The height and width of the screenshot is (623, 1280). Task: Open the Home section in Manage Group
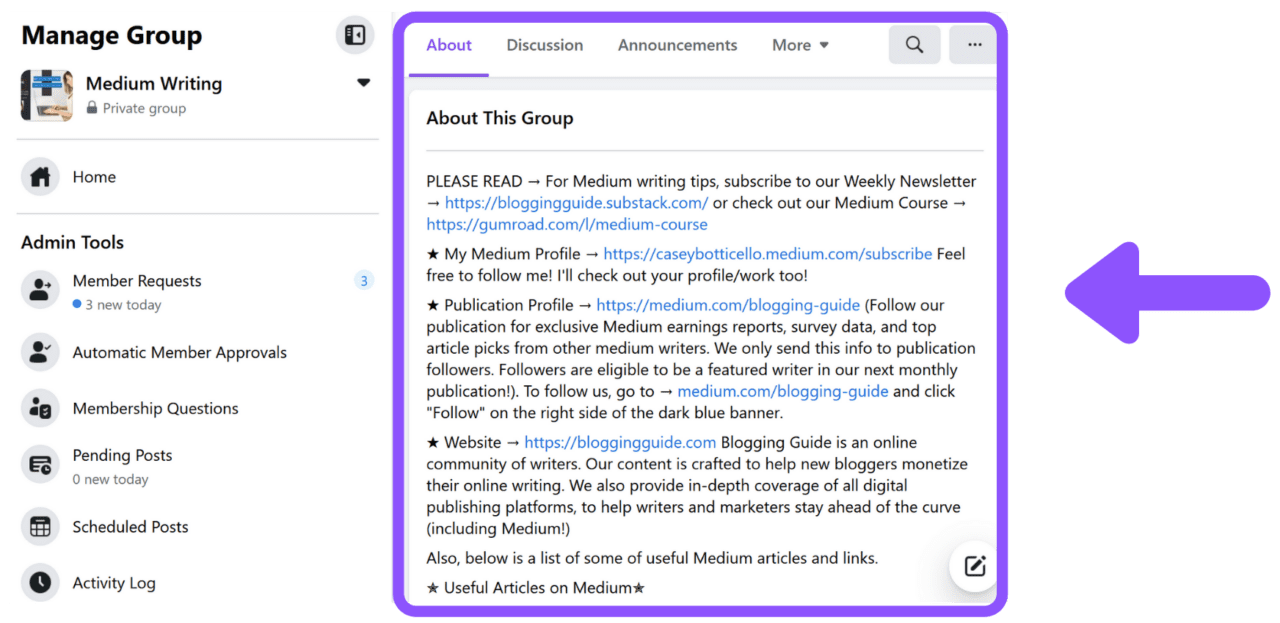94,176
